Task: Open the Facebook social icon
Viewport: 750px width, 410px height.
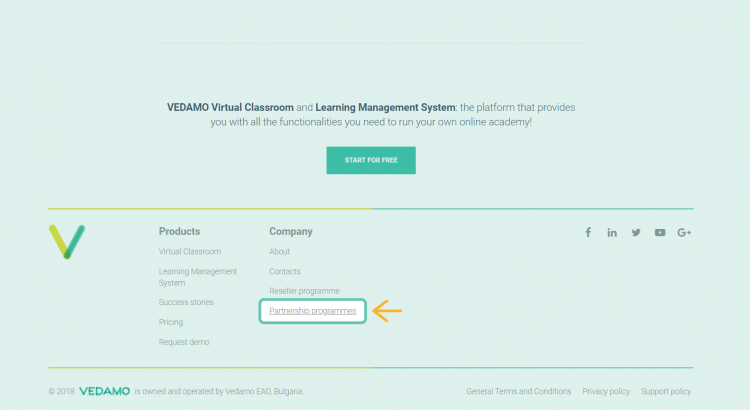Action: (x=588, y=233)
